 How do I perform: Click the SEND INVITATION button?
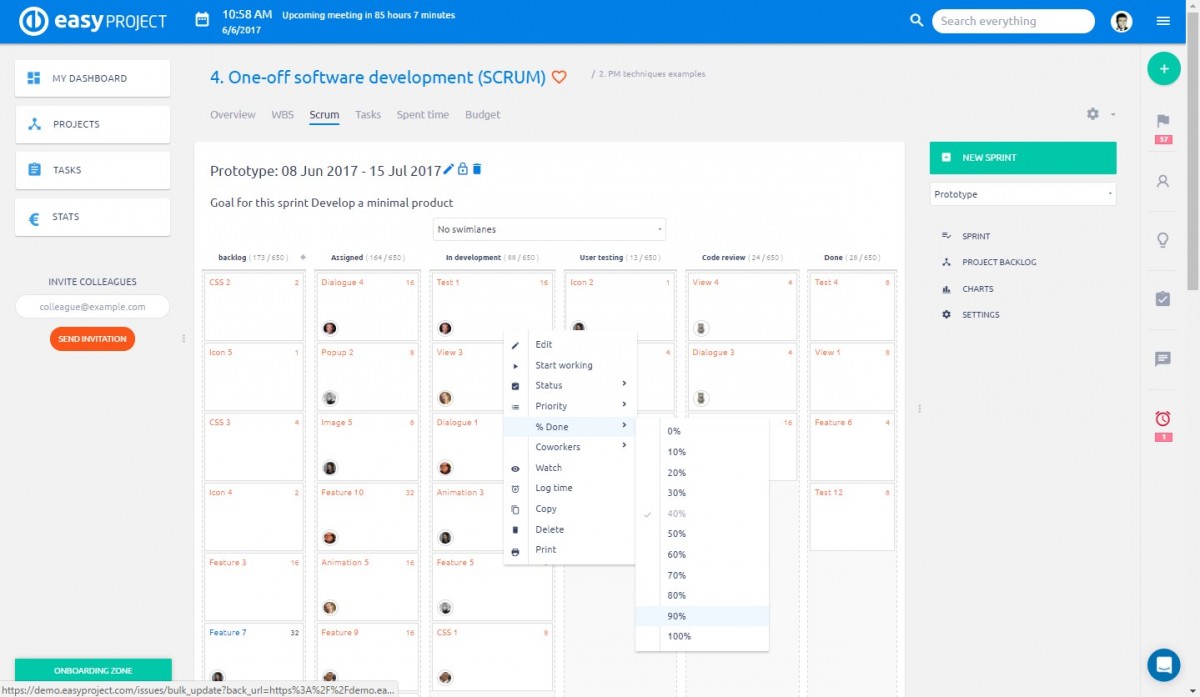(x=92, y=339)
